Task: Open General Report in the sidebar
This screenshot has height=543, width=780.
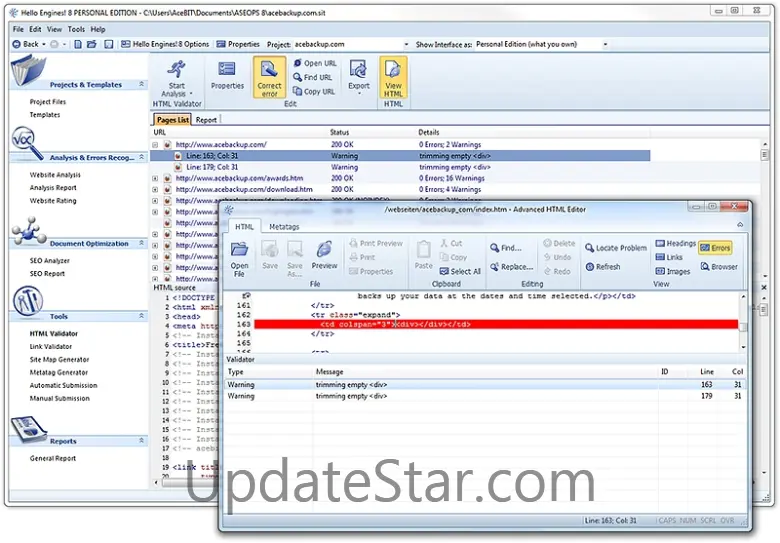Action: tap(53, 458)
